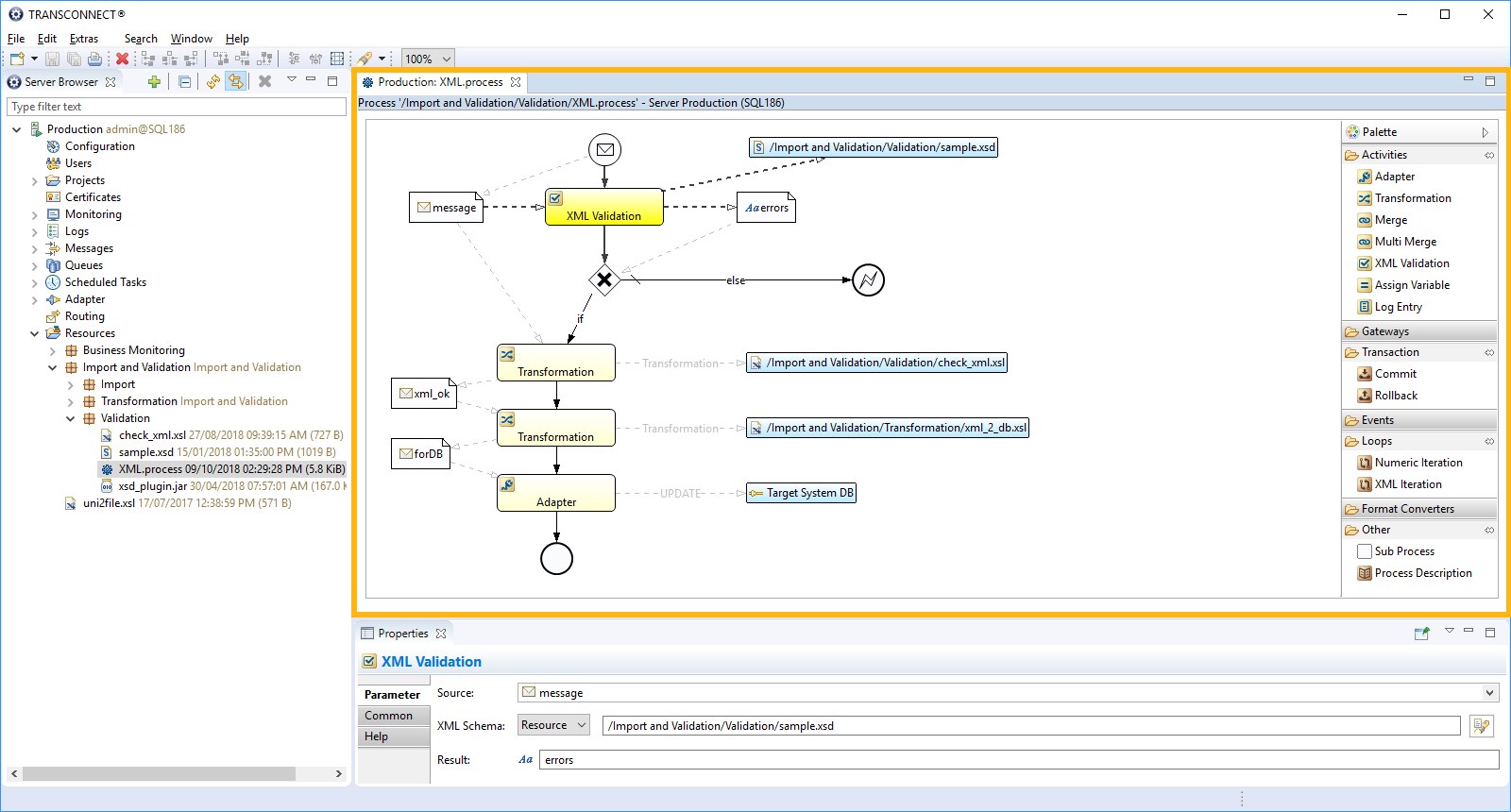Click the Result errors input field
The image size is (1511, 812).
(x=1019, y=760)
